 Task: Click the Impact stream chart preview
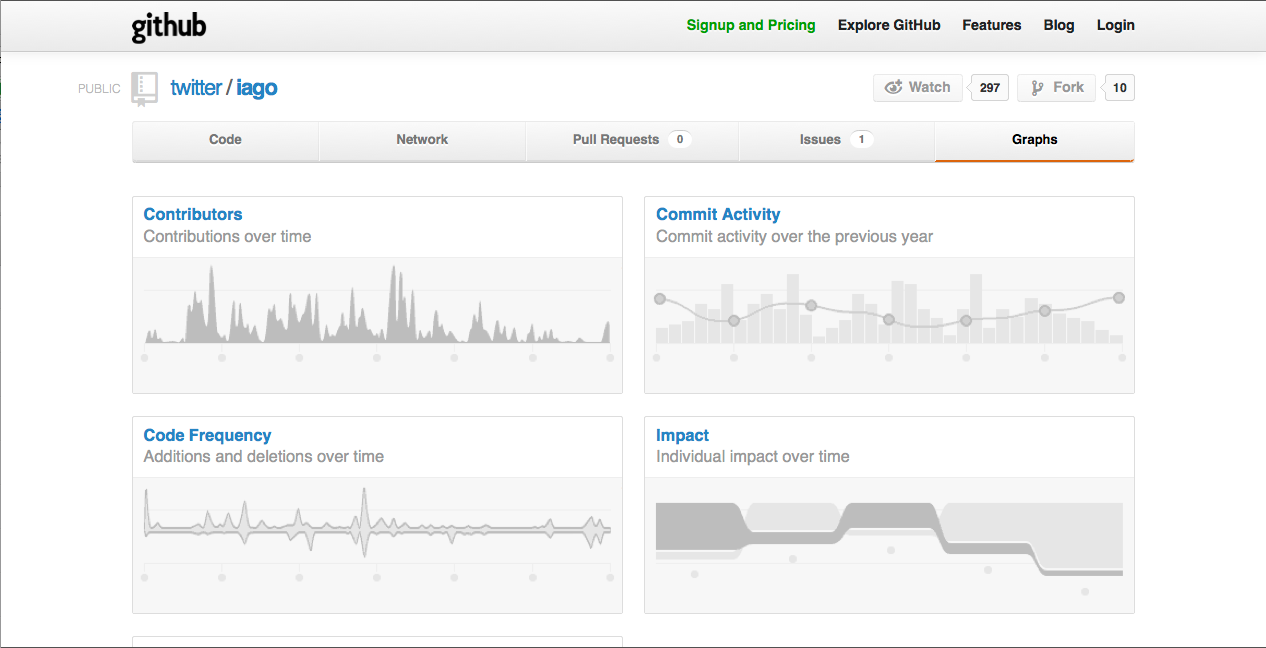(x=889, y=545)
